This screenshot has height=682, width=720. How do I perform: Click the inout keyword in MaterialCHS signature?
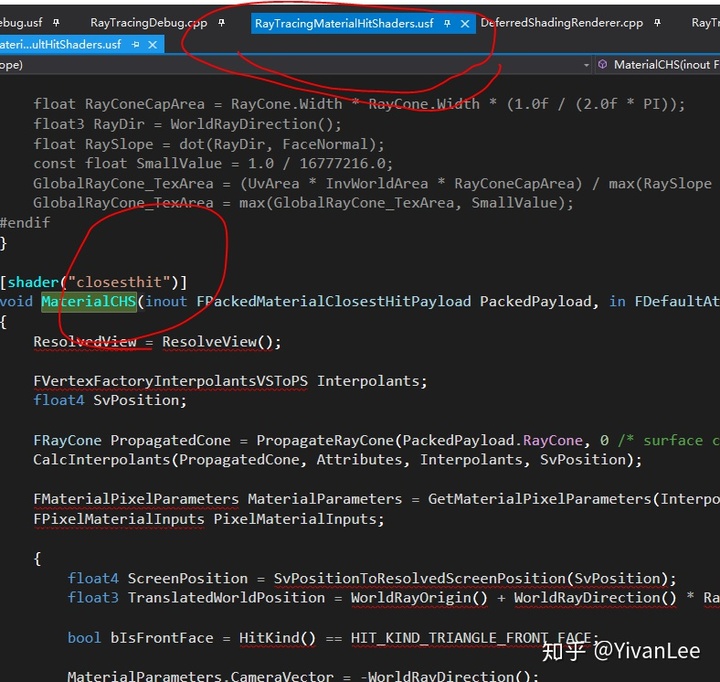[x=166, y=302]
